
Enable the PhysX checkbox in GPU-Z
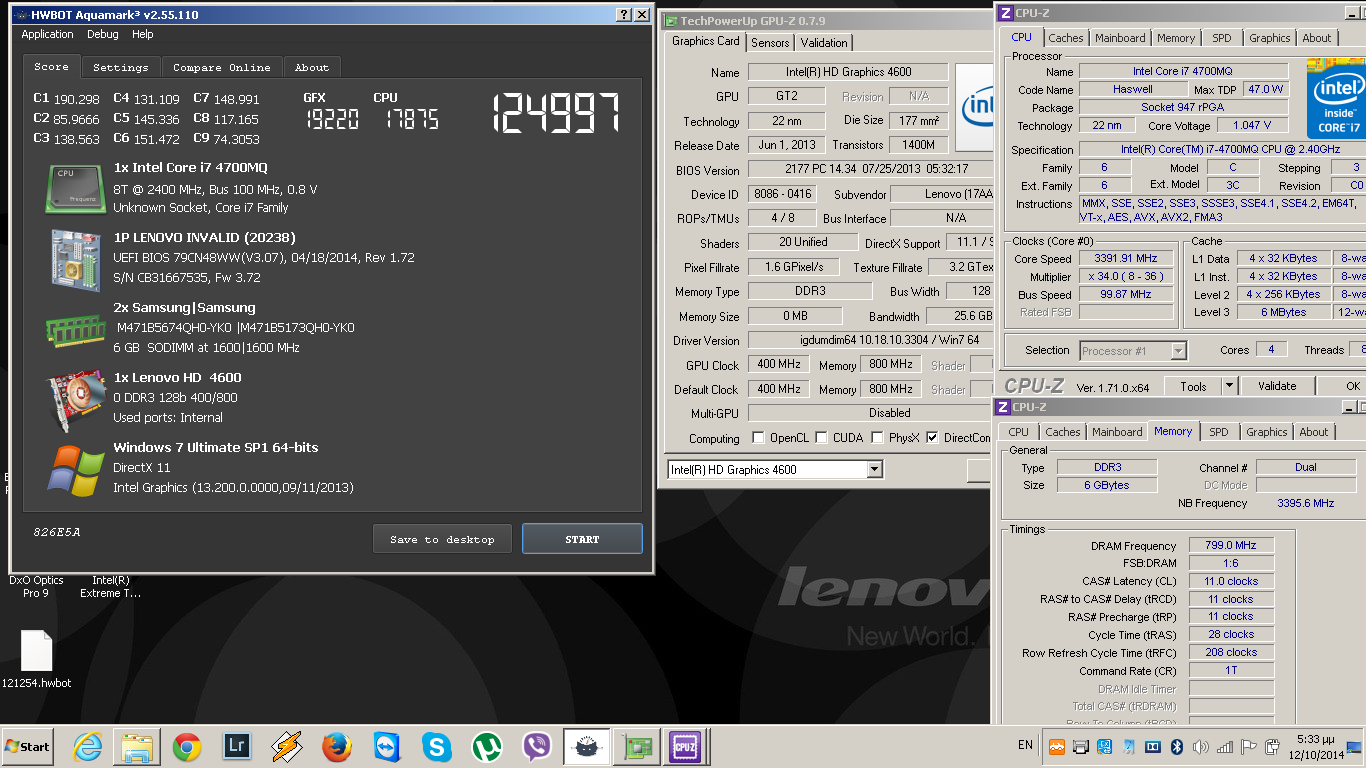tap(877, 438)
